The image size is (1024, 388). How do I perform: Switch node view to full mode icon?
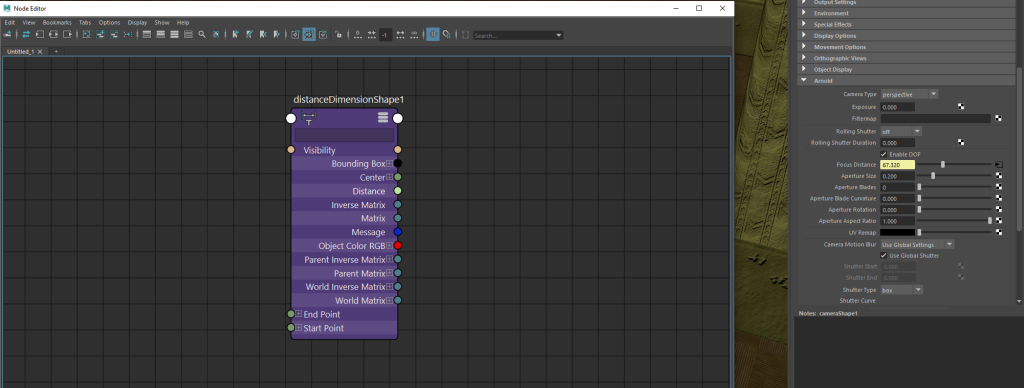point(174,35)
